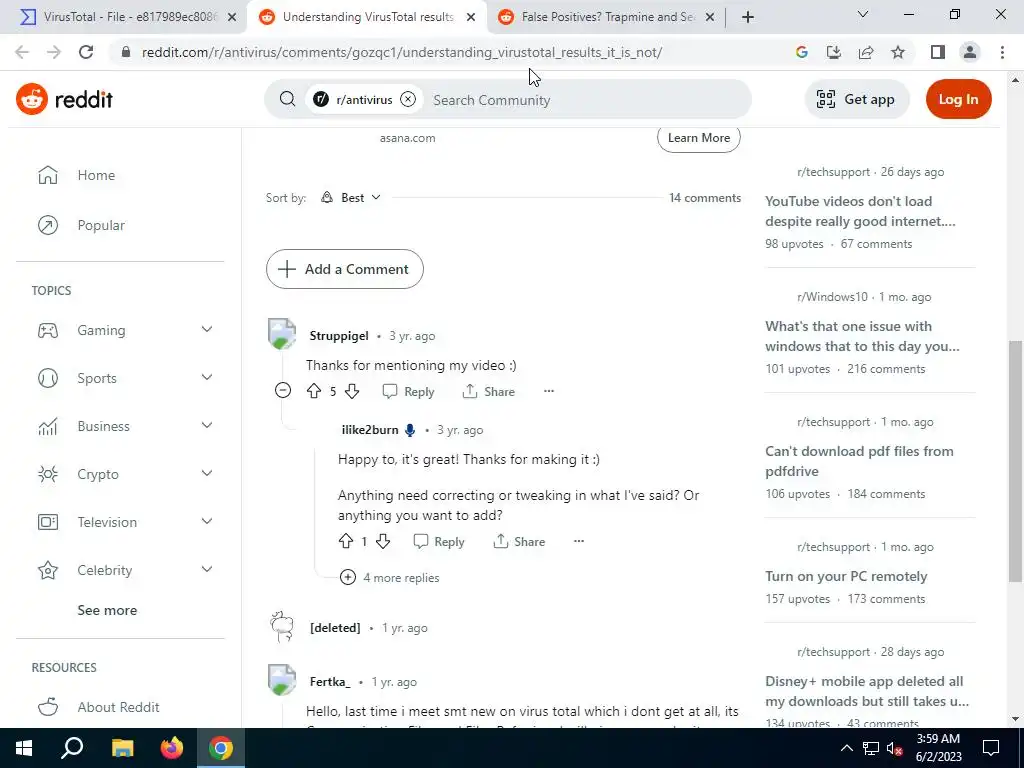
Task: Open About Reddit resource
Action: pos(120,707)
